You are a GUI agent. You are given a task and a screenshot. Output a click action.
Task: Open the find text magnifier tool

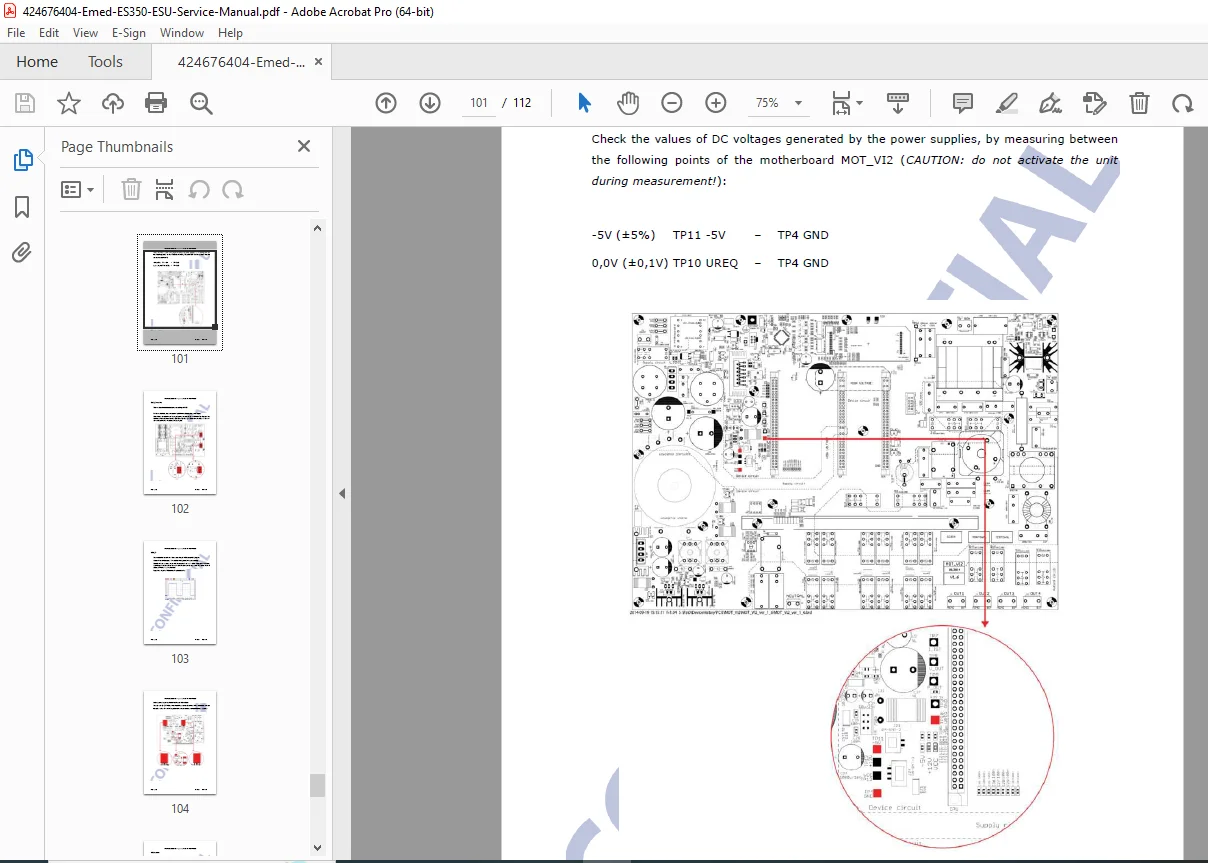[201, 103]
